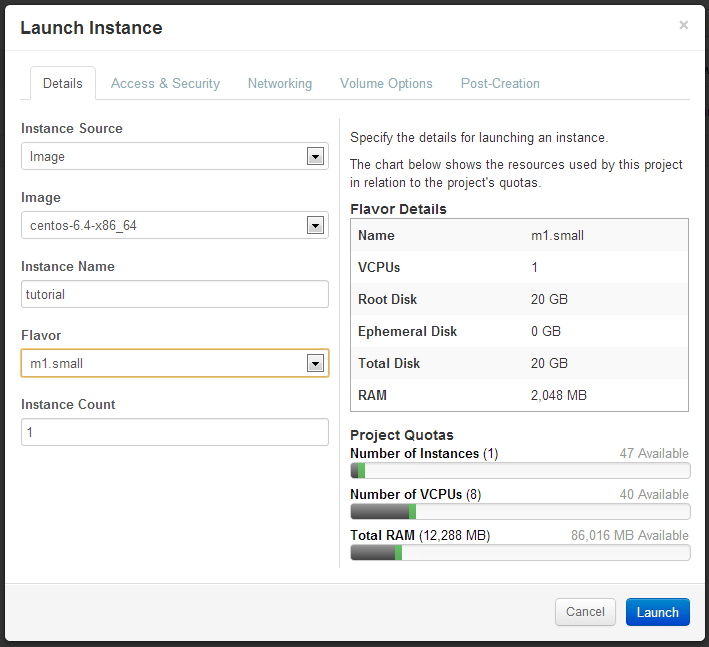Click the Total RAM (12,288 MB) label

pyautogui.click(x=420, y=535)
